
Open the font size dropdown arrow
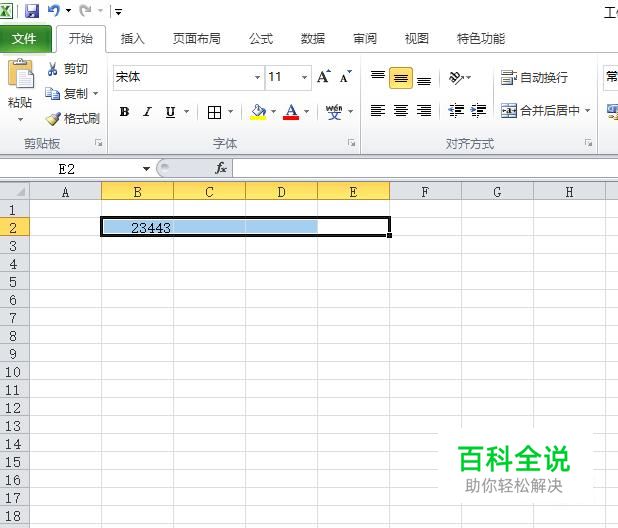(x=304, y=77)
